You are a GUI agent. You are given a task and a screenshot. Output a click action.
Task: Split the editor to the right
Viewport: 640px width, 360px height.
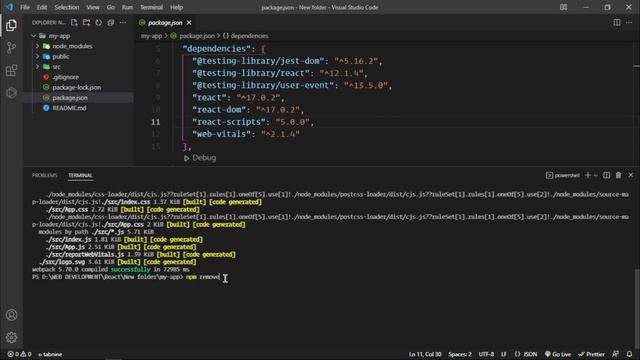(x=617, y=23)
